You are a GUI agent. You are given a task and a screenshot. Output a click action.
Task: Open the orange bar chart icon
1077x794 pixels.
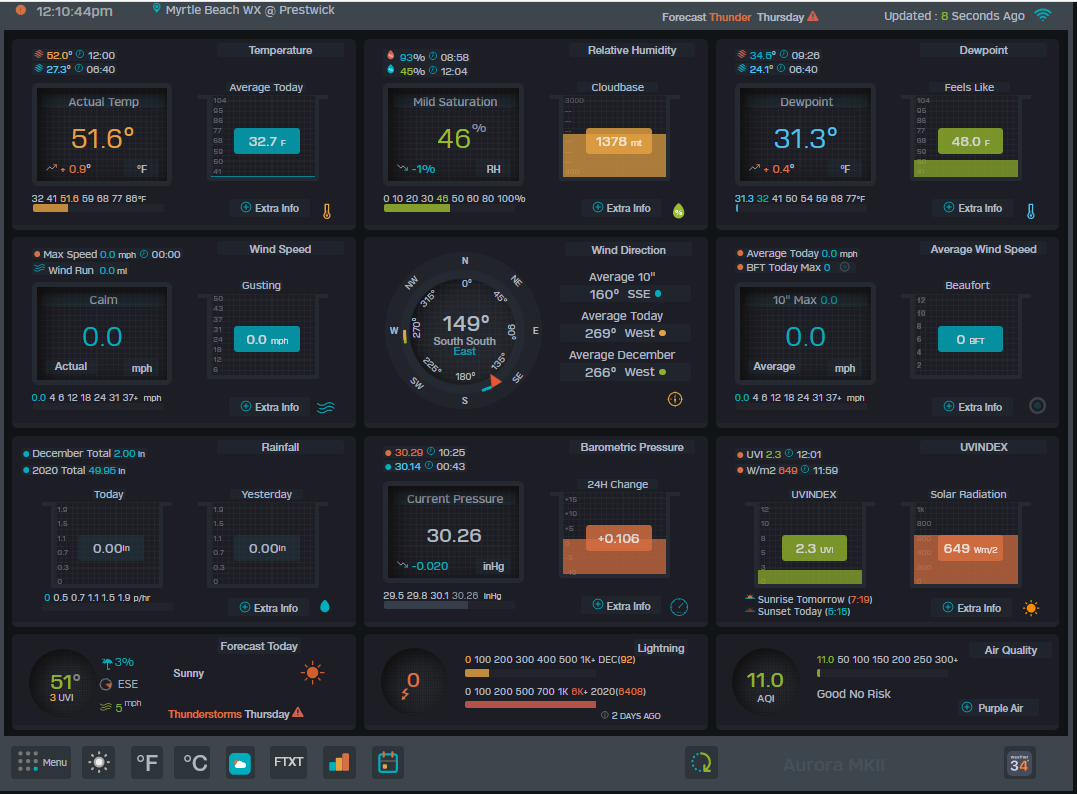point(339,762)
